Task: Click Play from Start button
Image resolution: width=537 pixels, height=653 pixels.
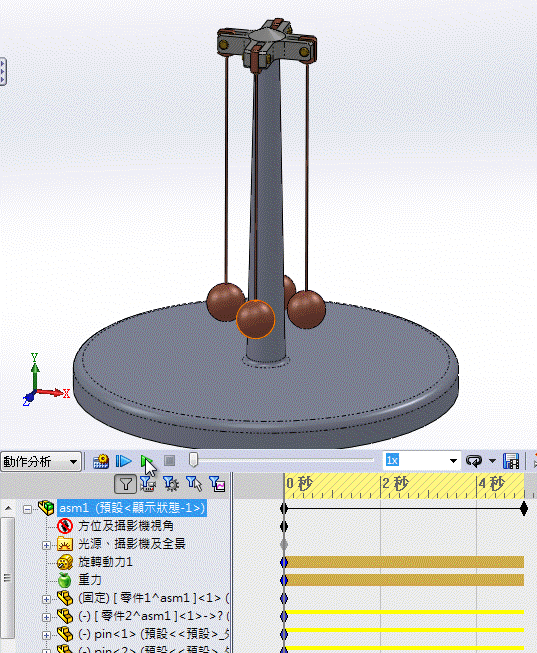Action: click(123, 461)
